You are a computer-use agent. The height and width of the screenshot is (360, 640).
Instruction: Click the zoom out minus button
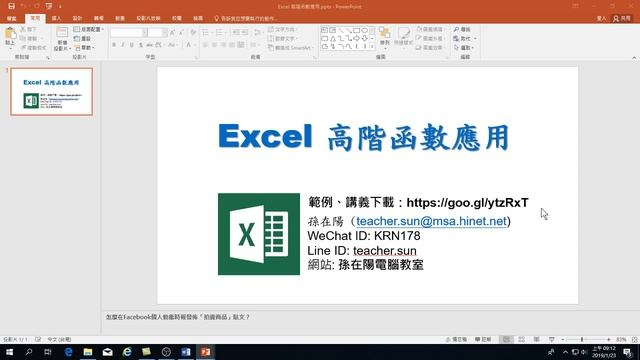(x=563, y=339)
